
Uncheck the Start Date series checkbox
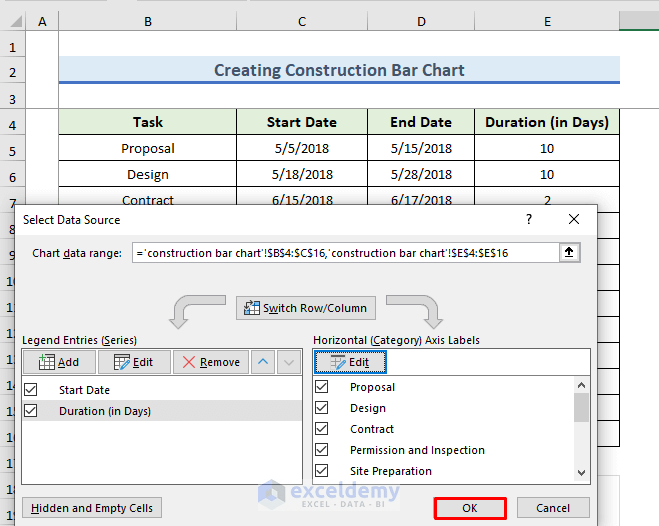click(x=31, y=389)
